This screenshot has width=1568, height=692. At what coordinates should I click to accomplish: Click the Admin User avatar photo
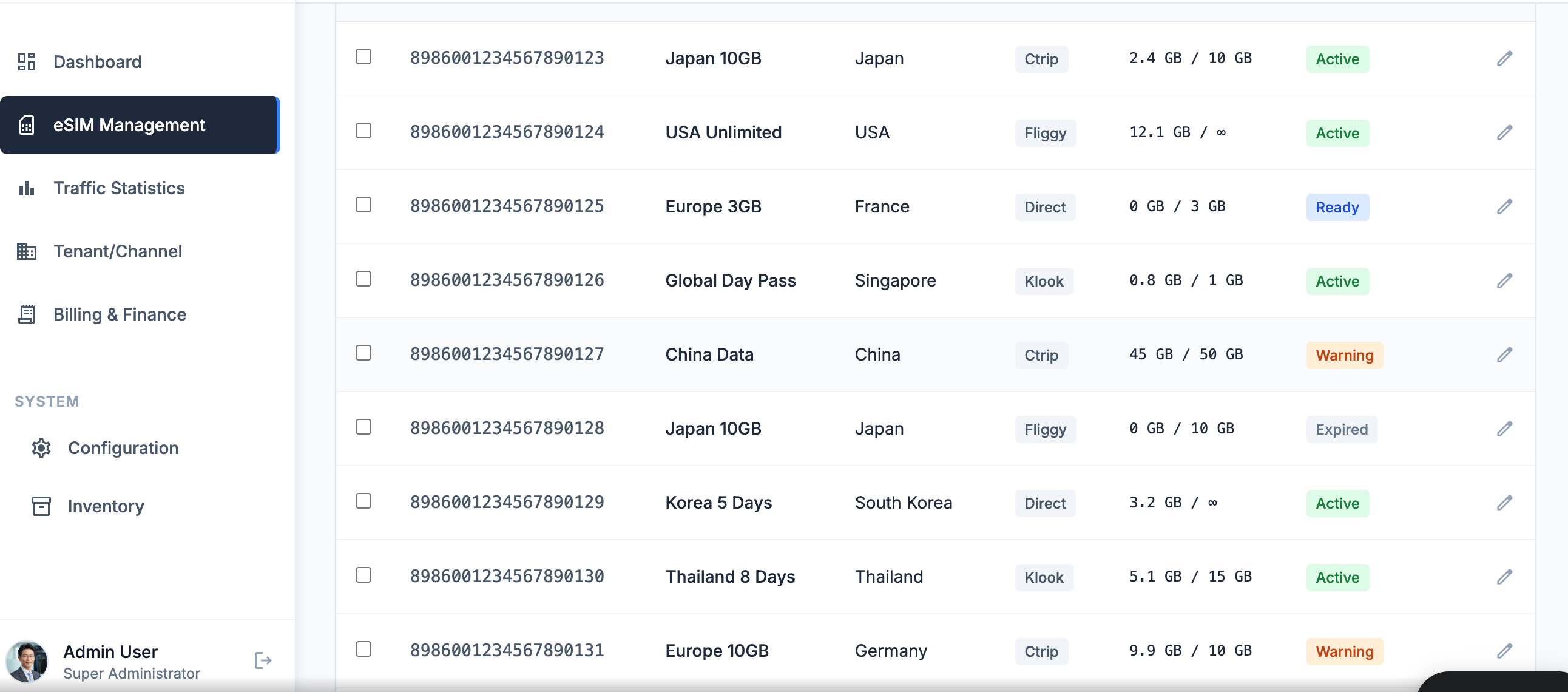pyautogui.click(x=27, y=661)
